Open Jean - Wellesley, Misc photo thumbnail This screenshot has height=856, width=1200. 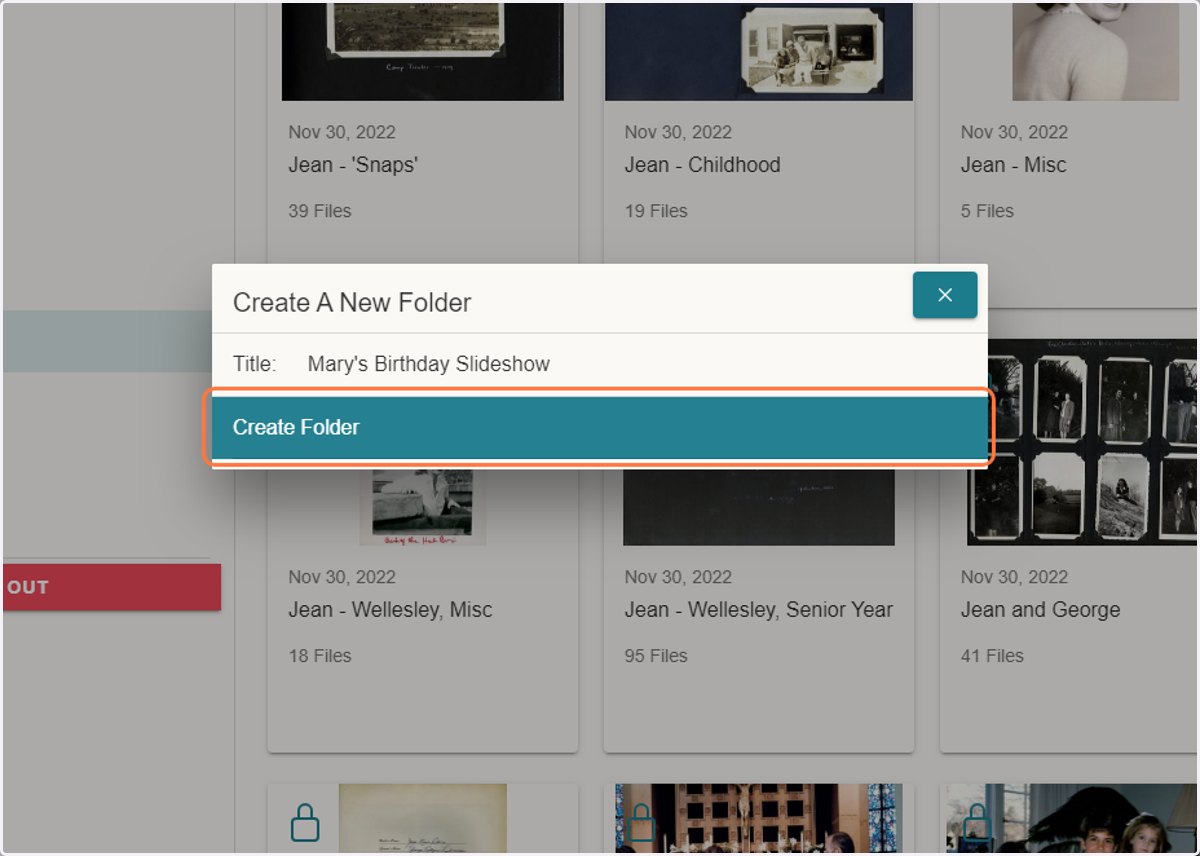[423, 507]
